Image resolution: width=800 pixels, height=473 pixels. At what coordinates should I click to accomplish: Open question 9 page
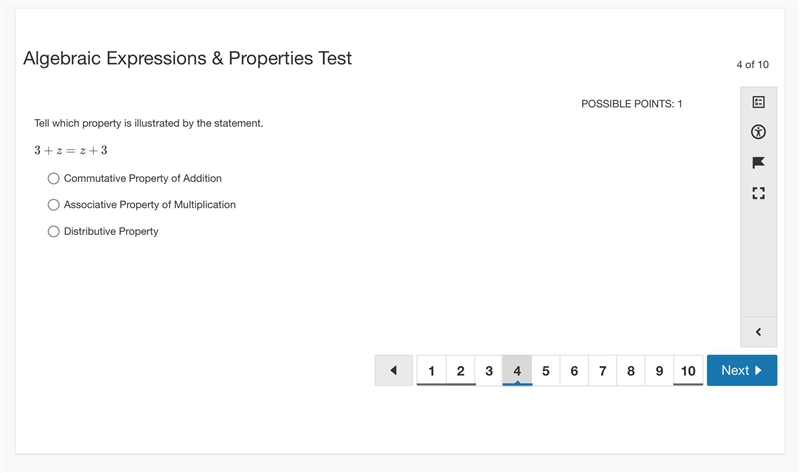click(659, 370)
